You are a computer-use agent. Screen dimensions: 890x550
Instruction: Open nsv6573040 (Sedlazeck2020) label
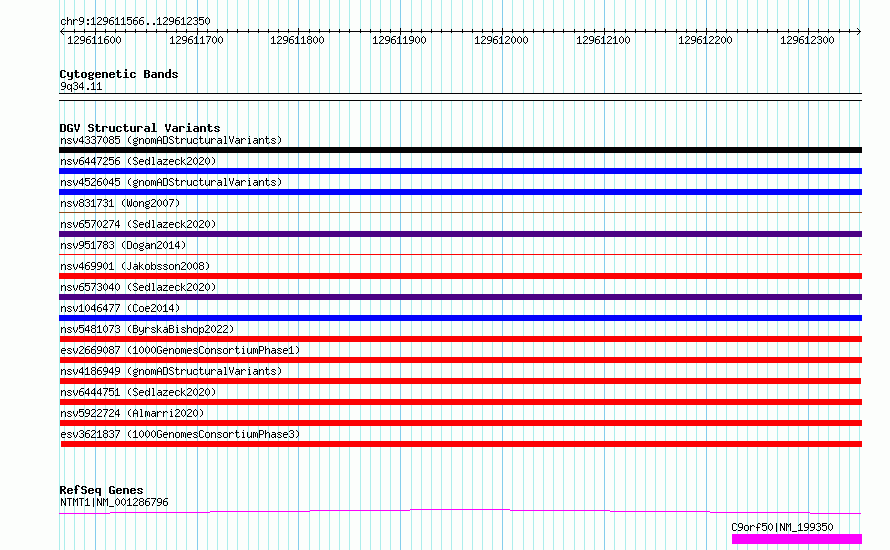point(138,287)
